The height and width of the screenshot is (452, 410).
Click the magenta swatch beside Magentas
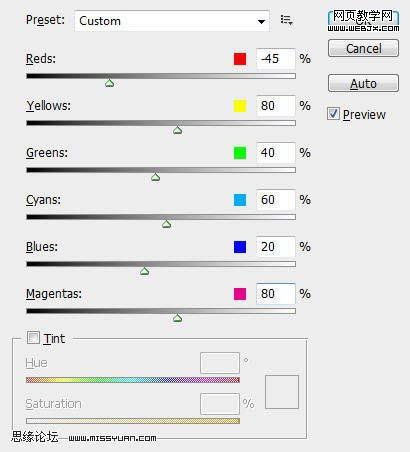point(240,294)
